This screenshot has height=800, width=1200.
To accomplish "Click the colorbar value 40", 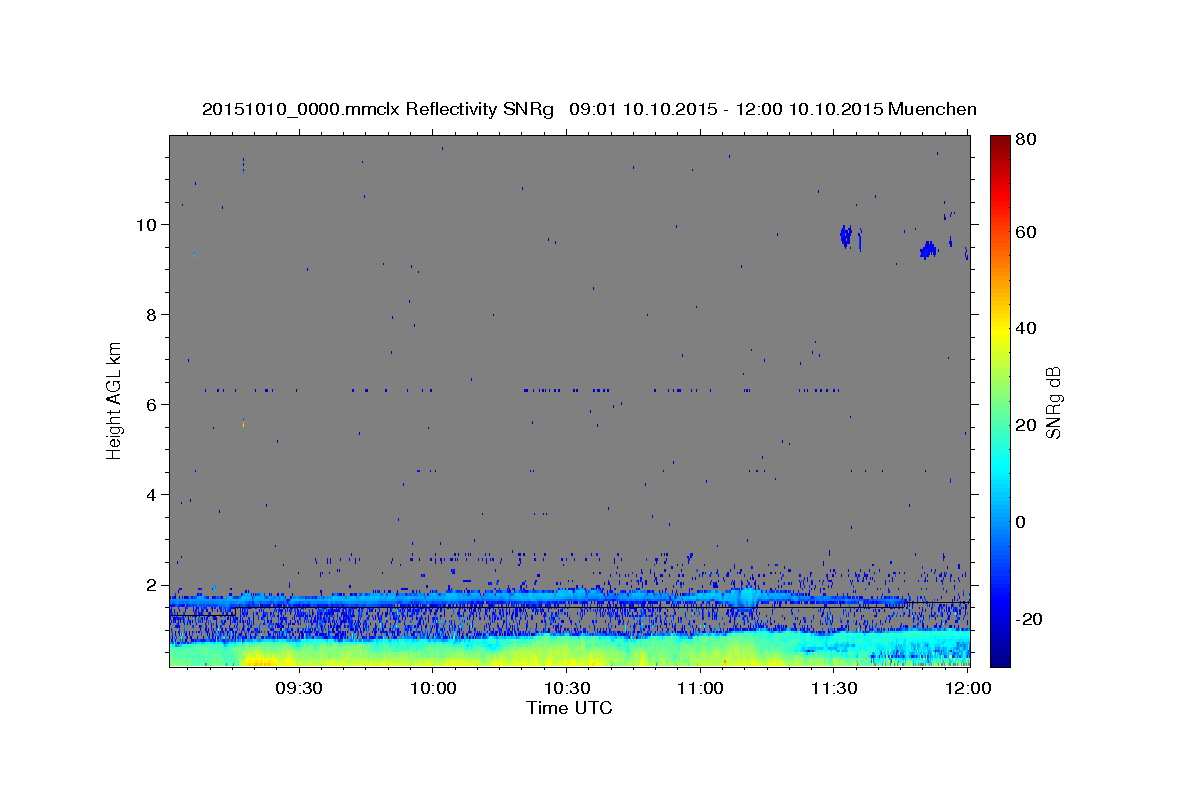I will tap(1024, 328).
